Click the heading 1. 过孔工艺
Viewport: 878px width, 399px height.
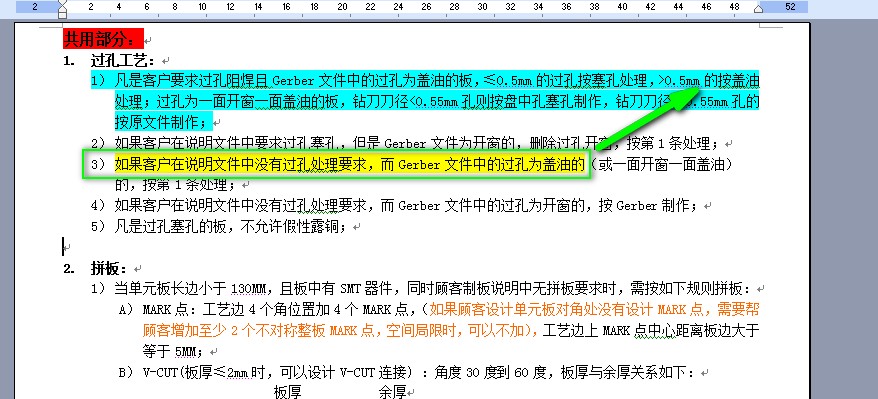[111, 60]
